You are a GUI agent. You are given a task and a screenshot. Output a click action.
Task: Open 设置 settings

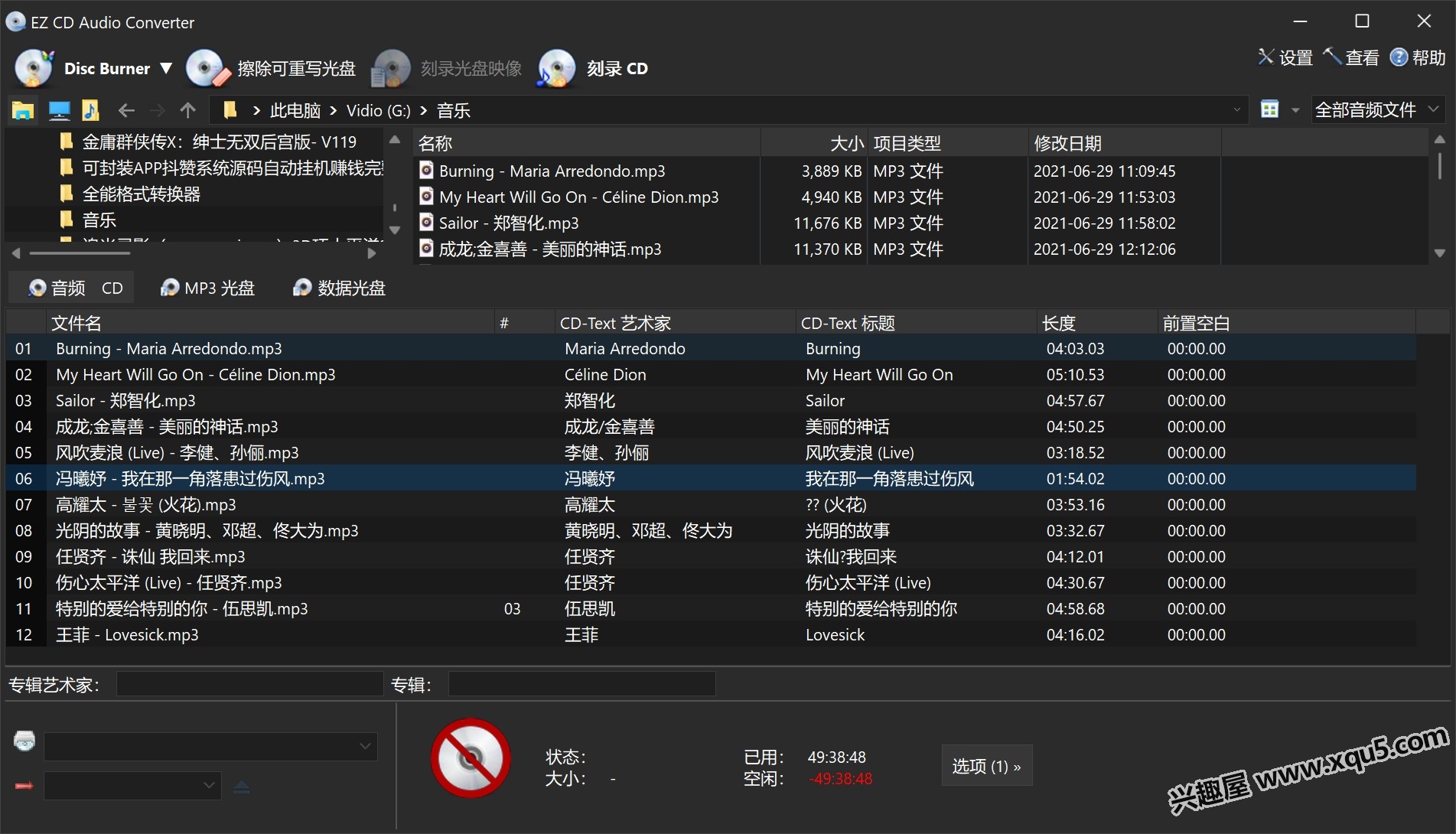click(1285, 57)
